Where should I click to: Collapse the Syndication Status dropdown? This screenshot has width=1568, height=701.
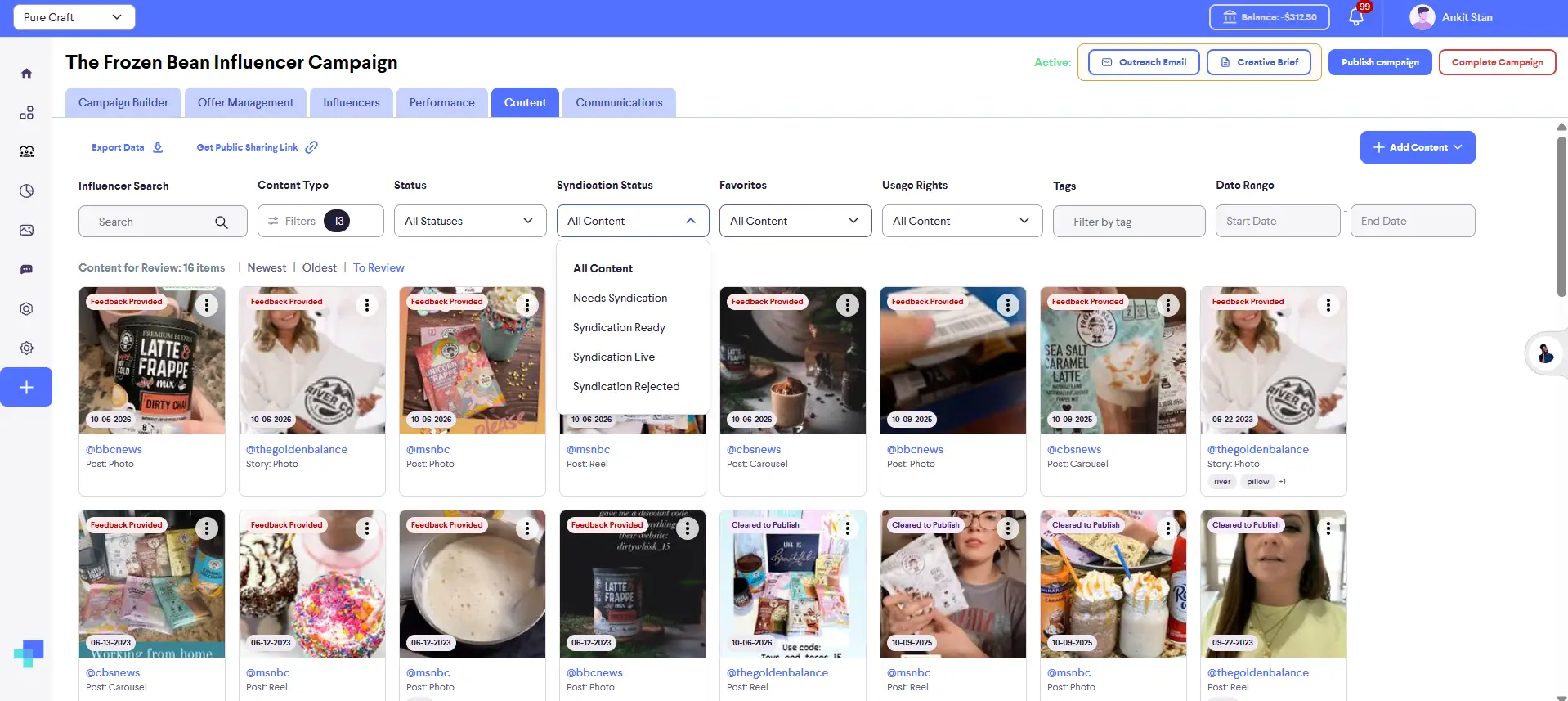[x=633, y=221]
